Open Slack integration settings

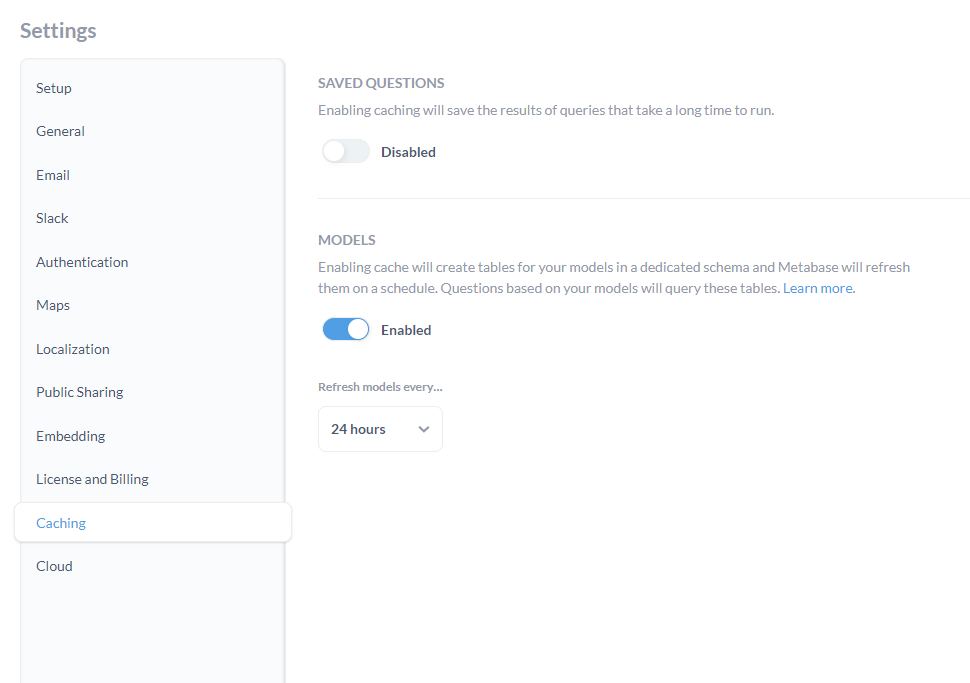(x=51, y=218)
